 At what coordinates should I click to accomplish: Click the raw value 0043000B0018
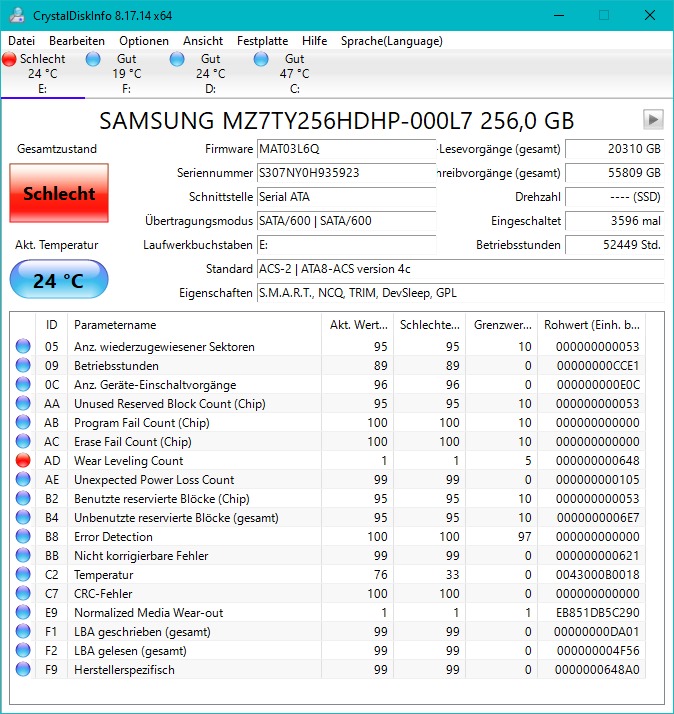click(x=597, y=575)
